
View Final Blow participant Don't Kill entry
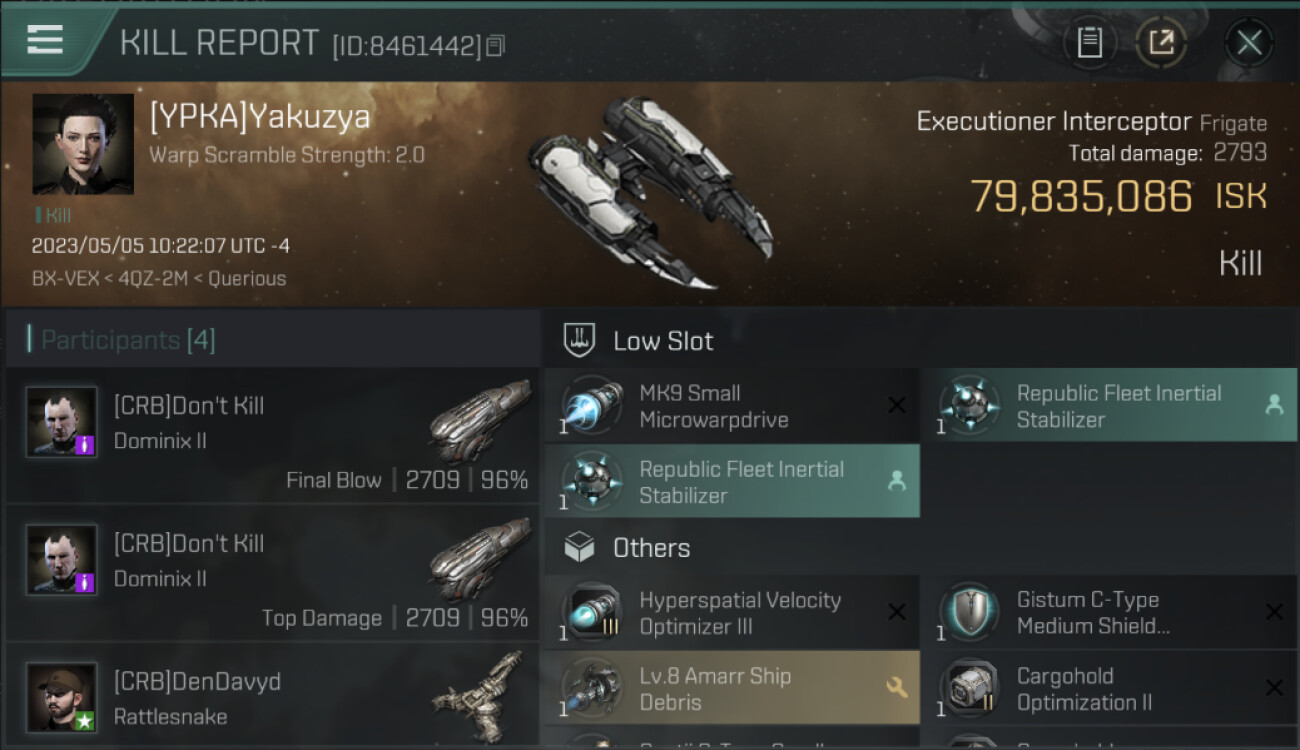[272, 436]
